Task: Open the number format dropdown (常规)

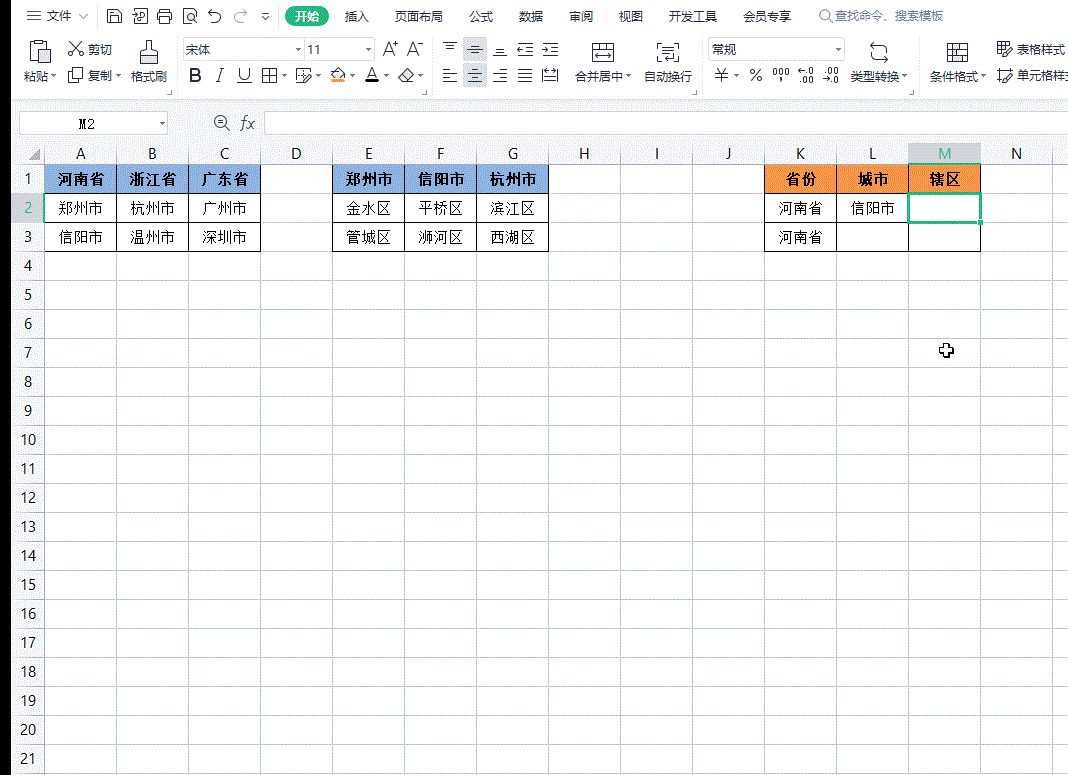Action: click(838, 50)
